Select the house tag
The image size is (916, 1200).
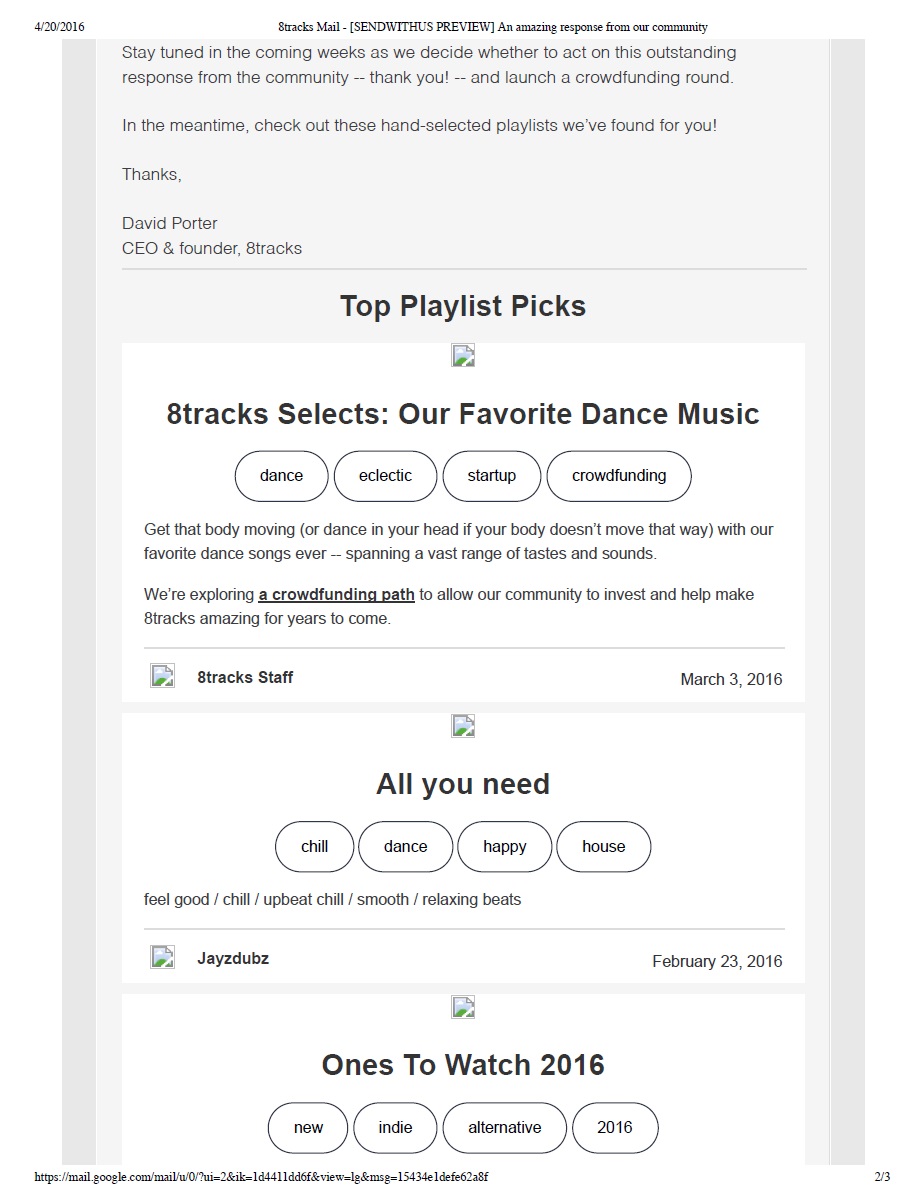[x=603, y=847]
